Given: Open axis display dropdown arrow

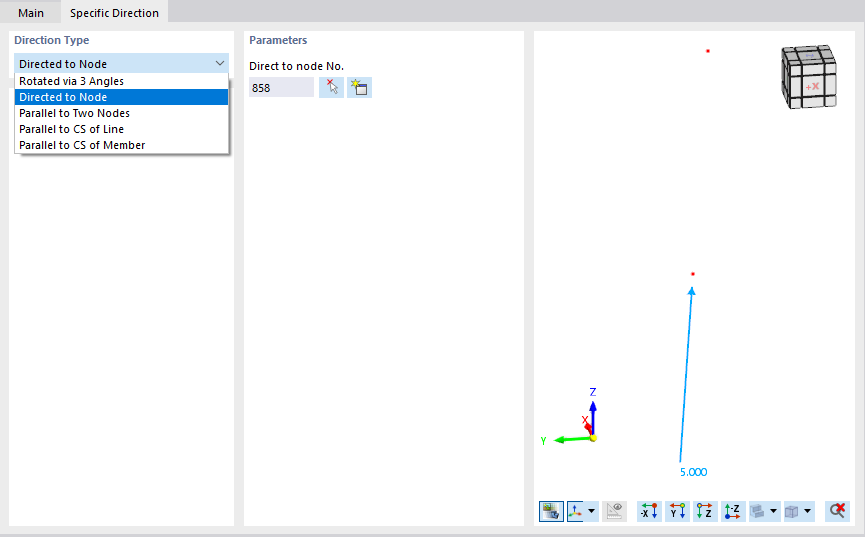Looking at the screenshot, I should 591,511.
